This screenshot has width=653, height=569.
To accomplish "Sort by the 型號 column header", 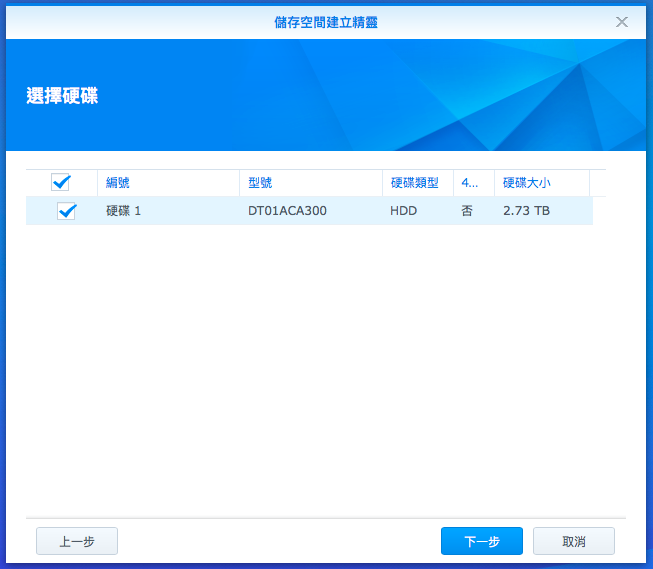I will click(x=260, y=183).
